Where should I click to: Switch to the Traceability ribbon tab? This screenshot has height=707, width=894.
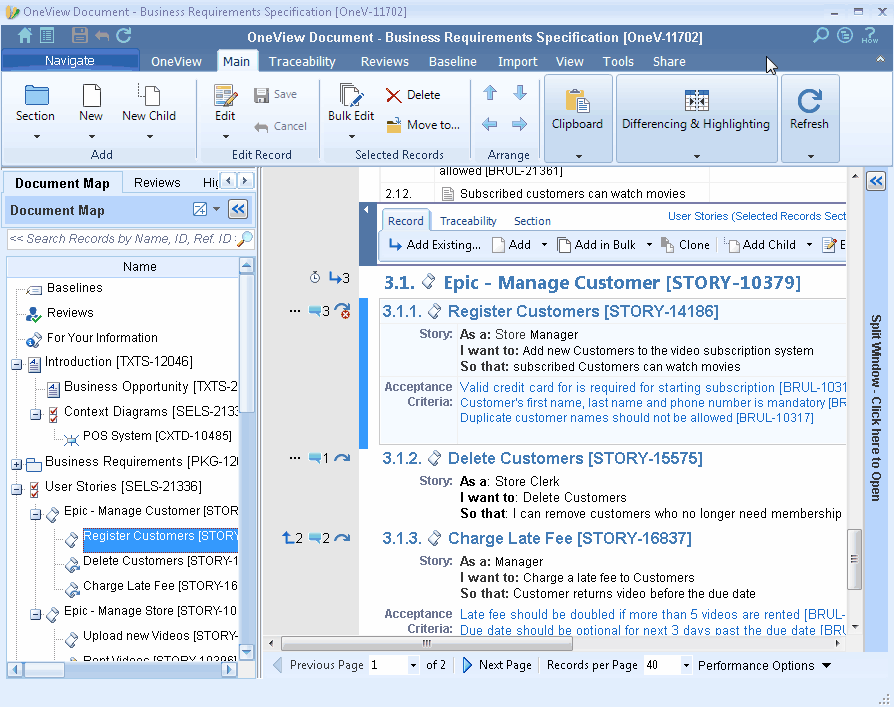(302, 62)
